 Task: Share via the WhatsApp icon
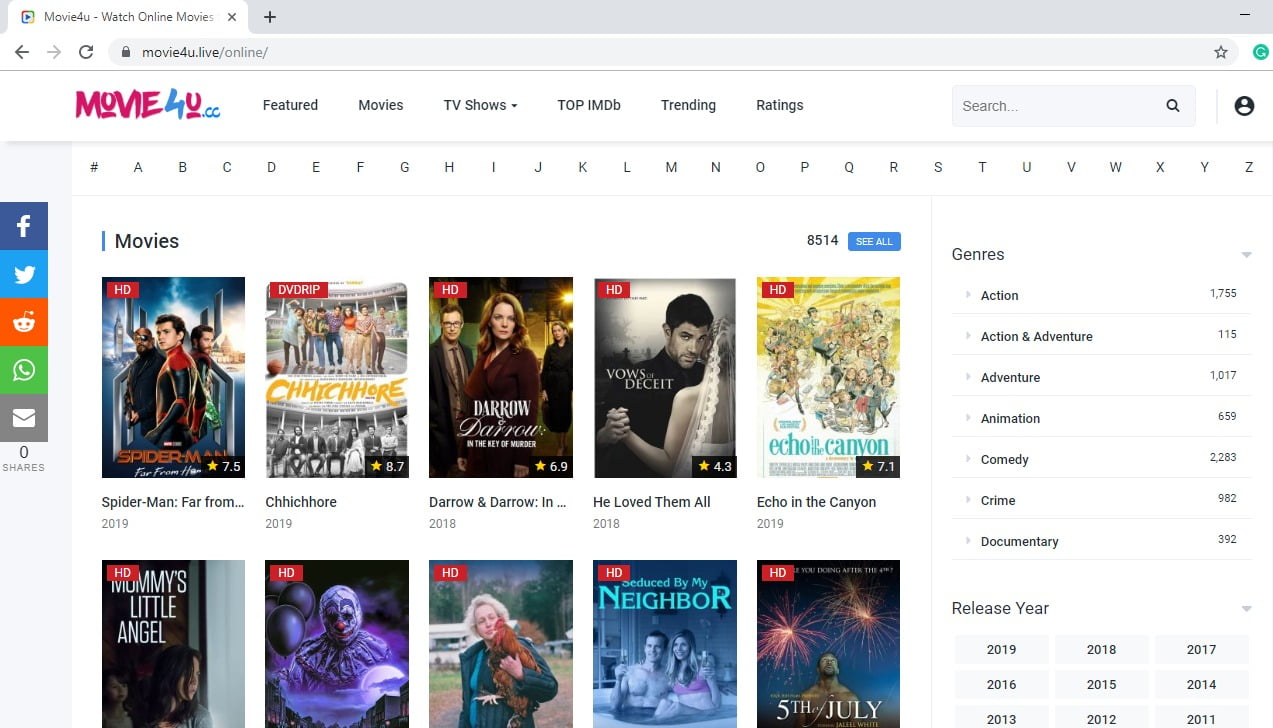pyautogui.click(x=24, y=370)
